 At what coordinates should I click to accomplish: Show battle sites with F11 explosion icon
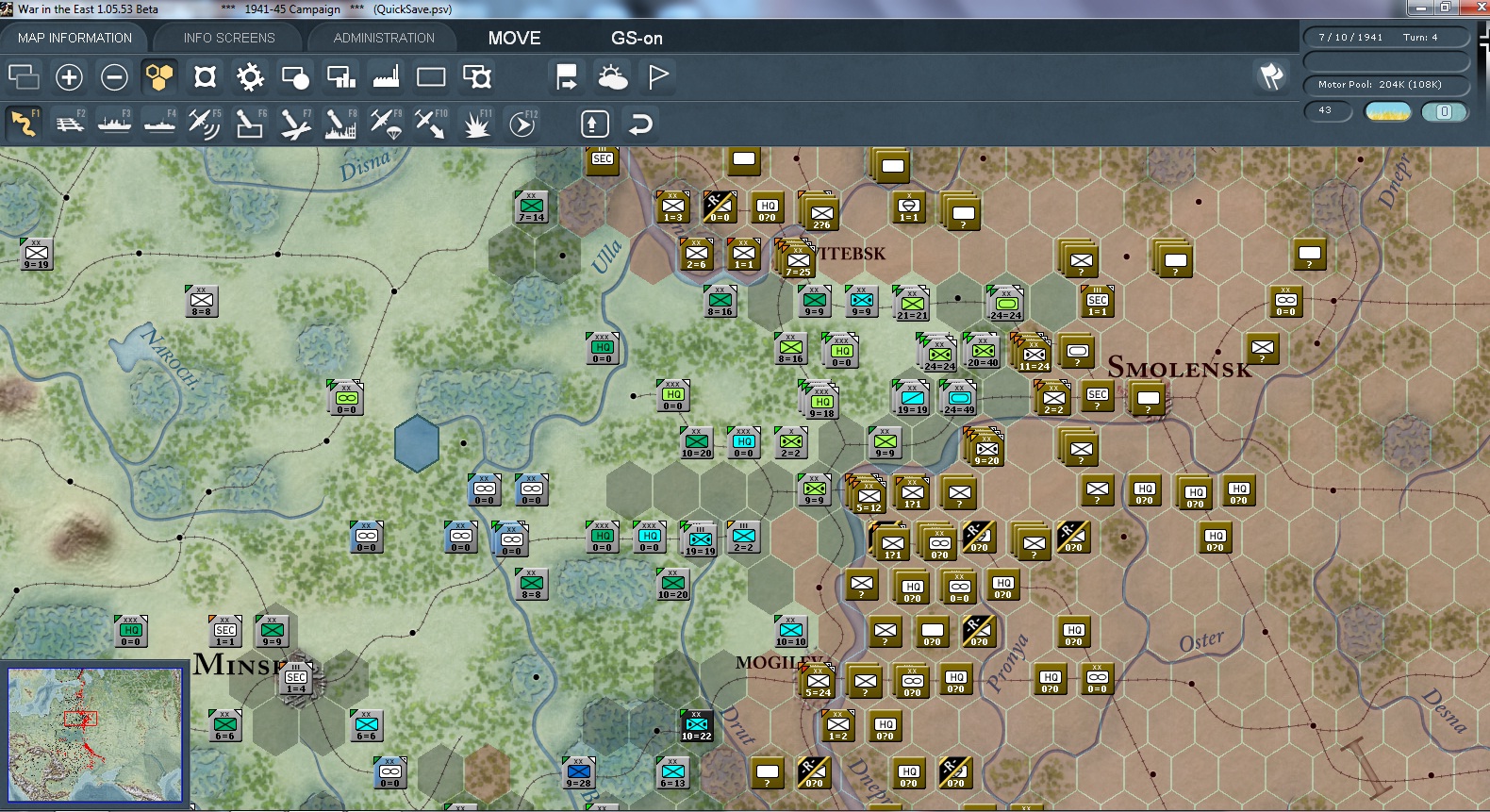pyautogui.click(x=476, y=124)
